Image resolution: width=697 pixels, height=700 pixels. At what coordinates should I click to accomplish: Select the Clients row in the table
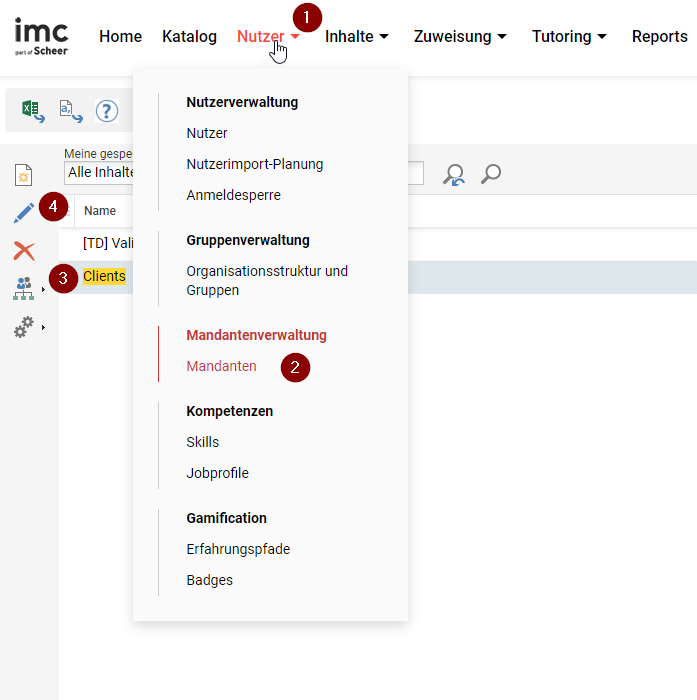point(104,277)
